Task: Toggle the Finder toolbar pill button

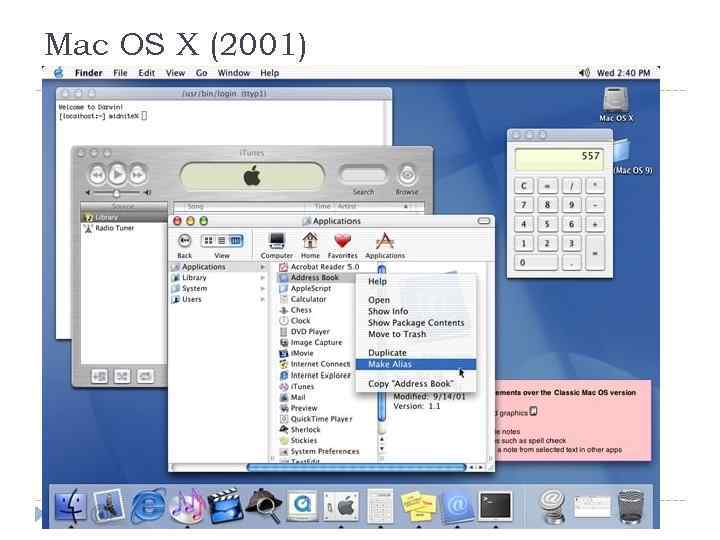Action: click(484, 221)
